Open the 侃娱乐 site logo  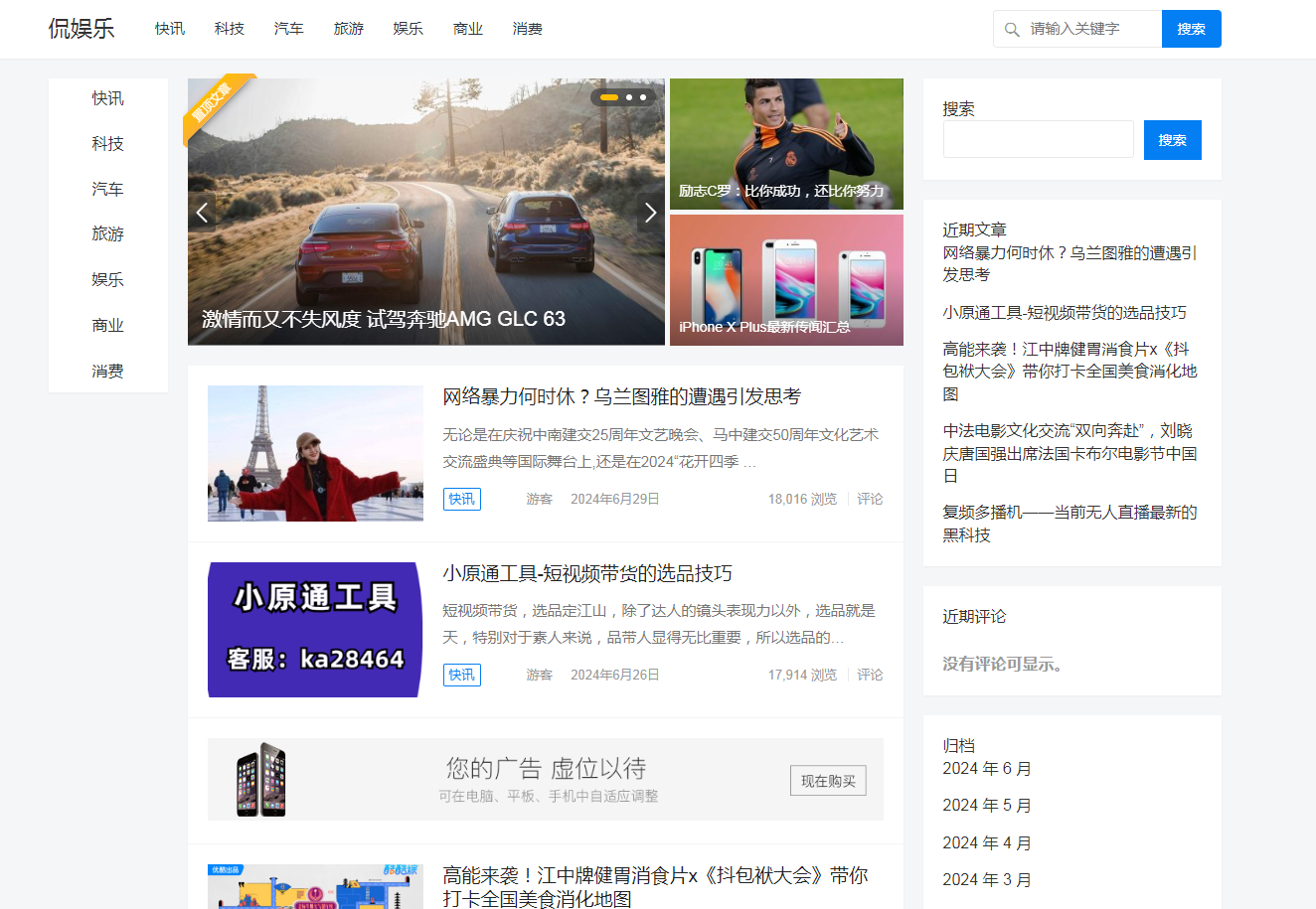coord(82,29)
